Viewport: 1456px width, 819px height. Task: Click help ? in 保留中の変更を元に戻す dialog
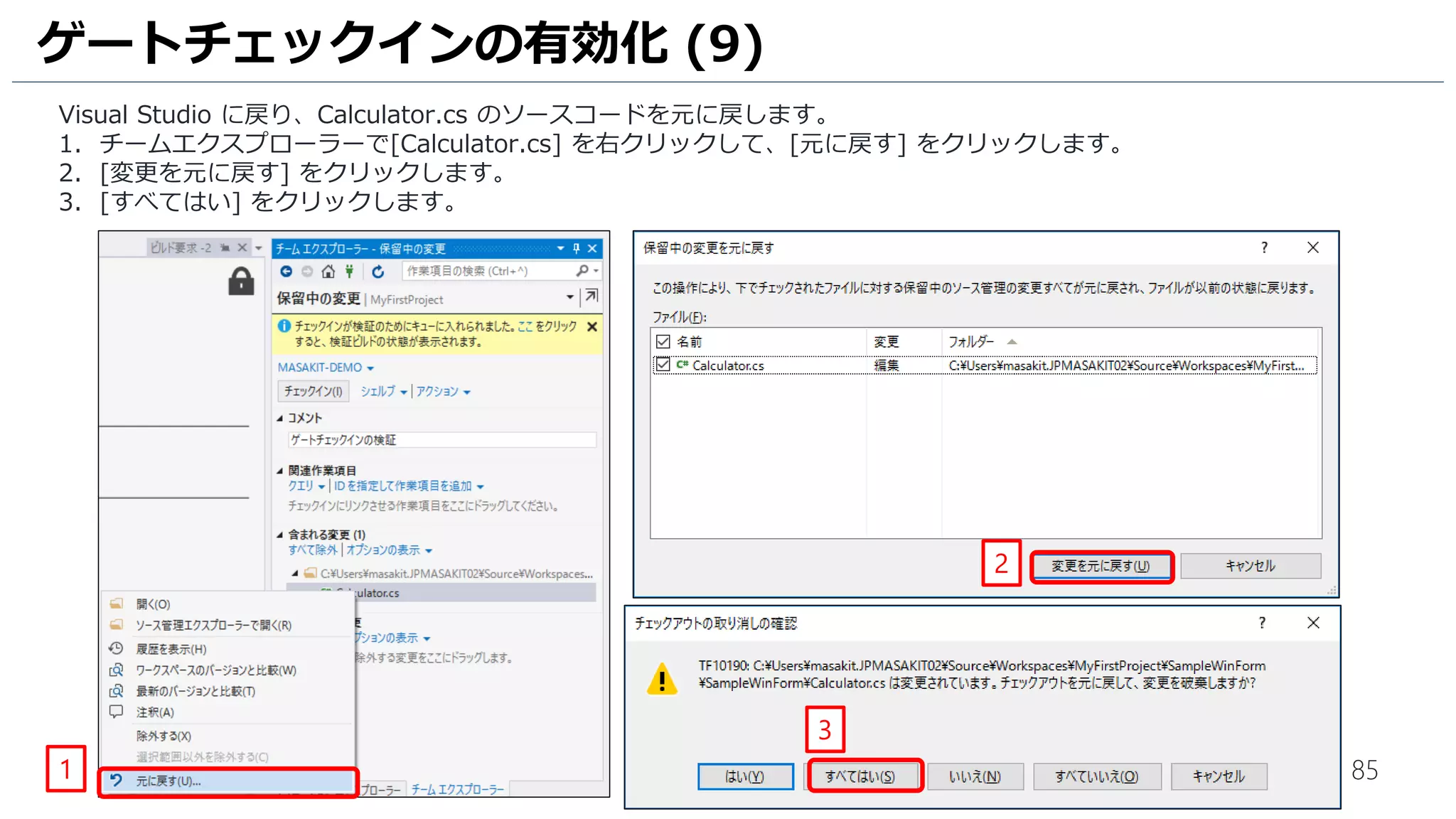pyautogui.click(x=1264, y=247)
